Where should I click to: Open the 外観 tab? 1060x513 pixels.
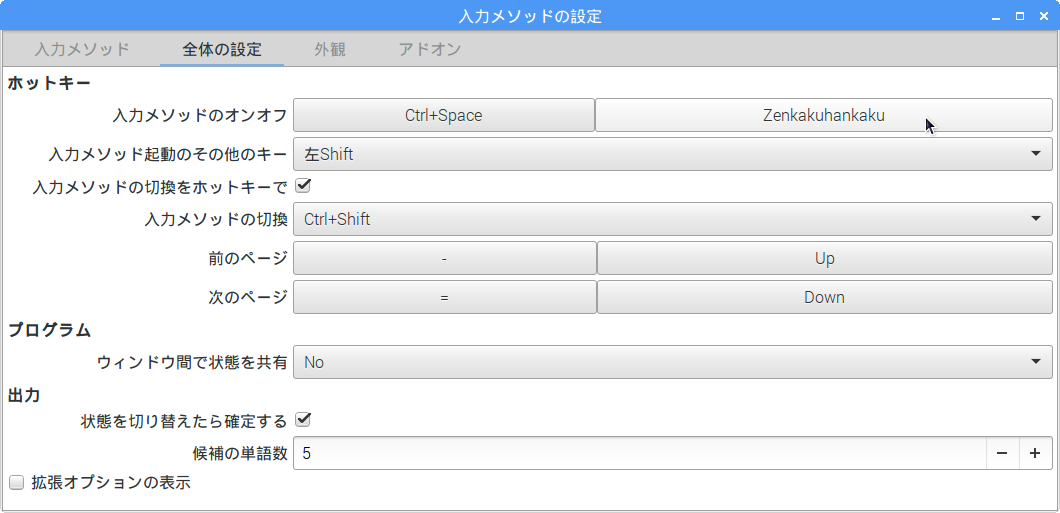click(x=330, y=49)
